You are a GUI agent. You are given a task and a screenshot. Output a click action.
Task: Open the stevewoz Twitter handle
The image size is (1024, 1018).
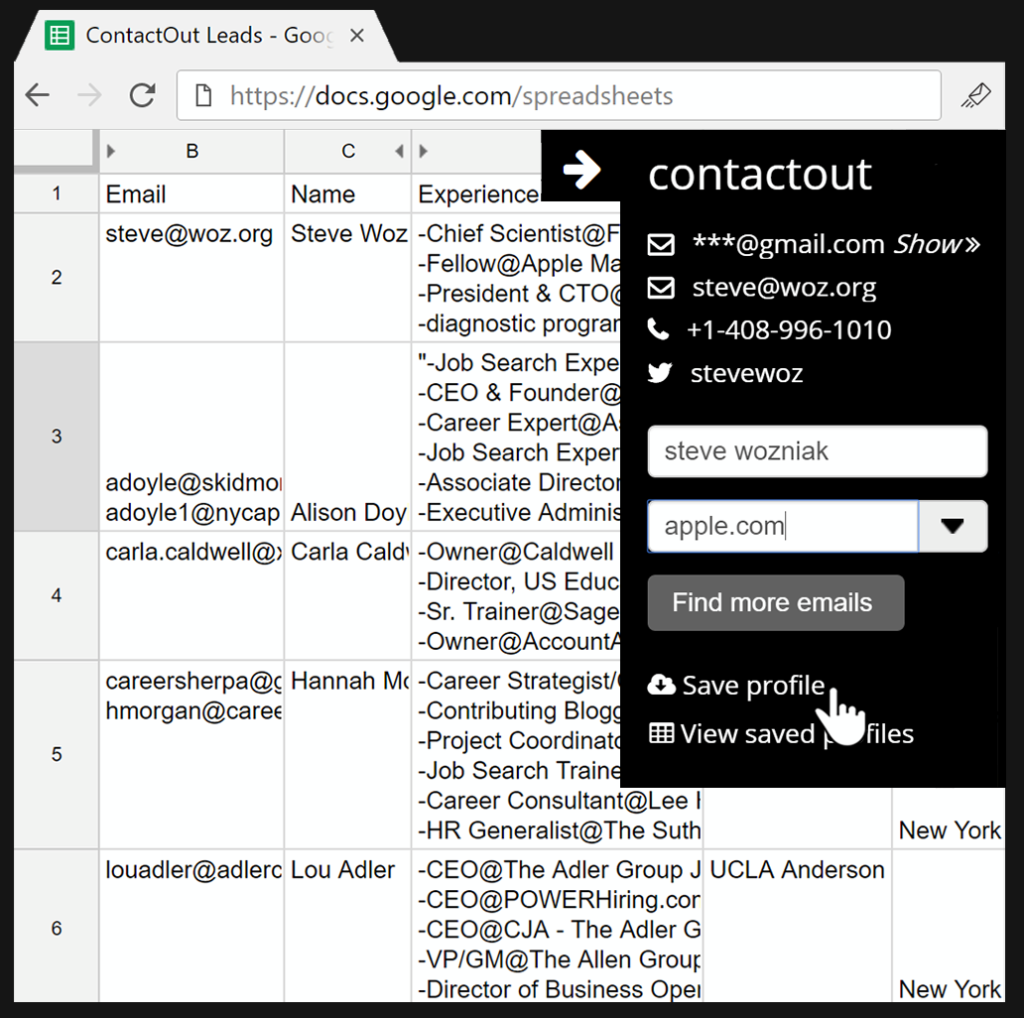click(747, 373)
